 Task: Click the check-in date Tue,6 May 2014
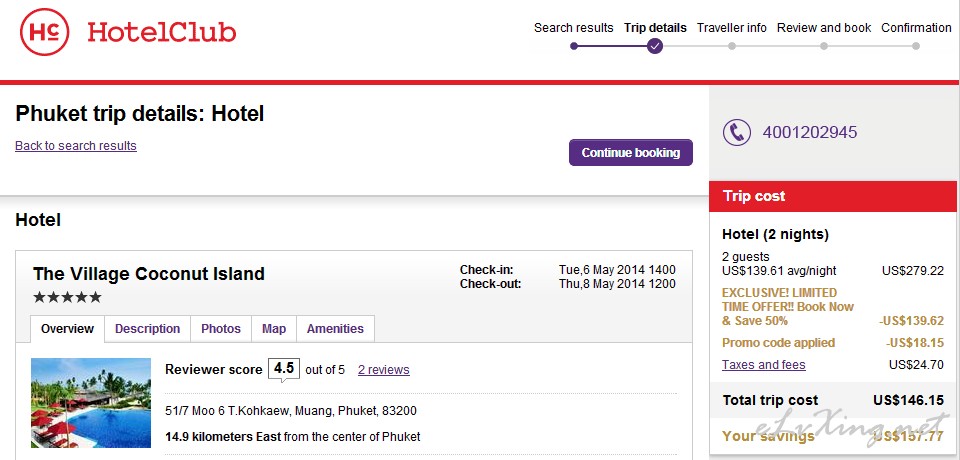tap(617, 270)
